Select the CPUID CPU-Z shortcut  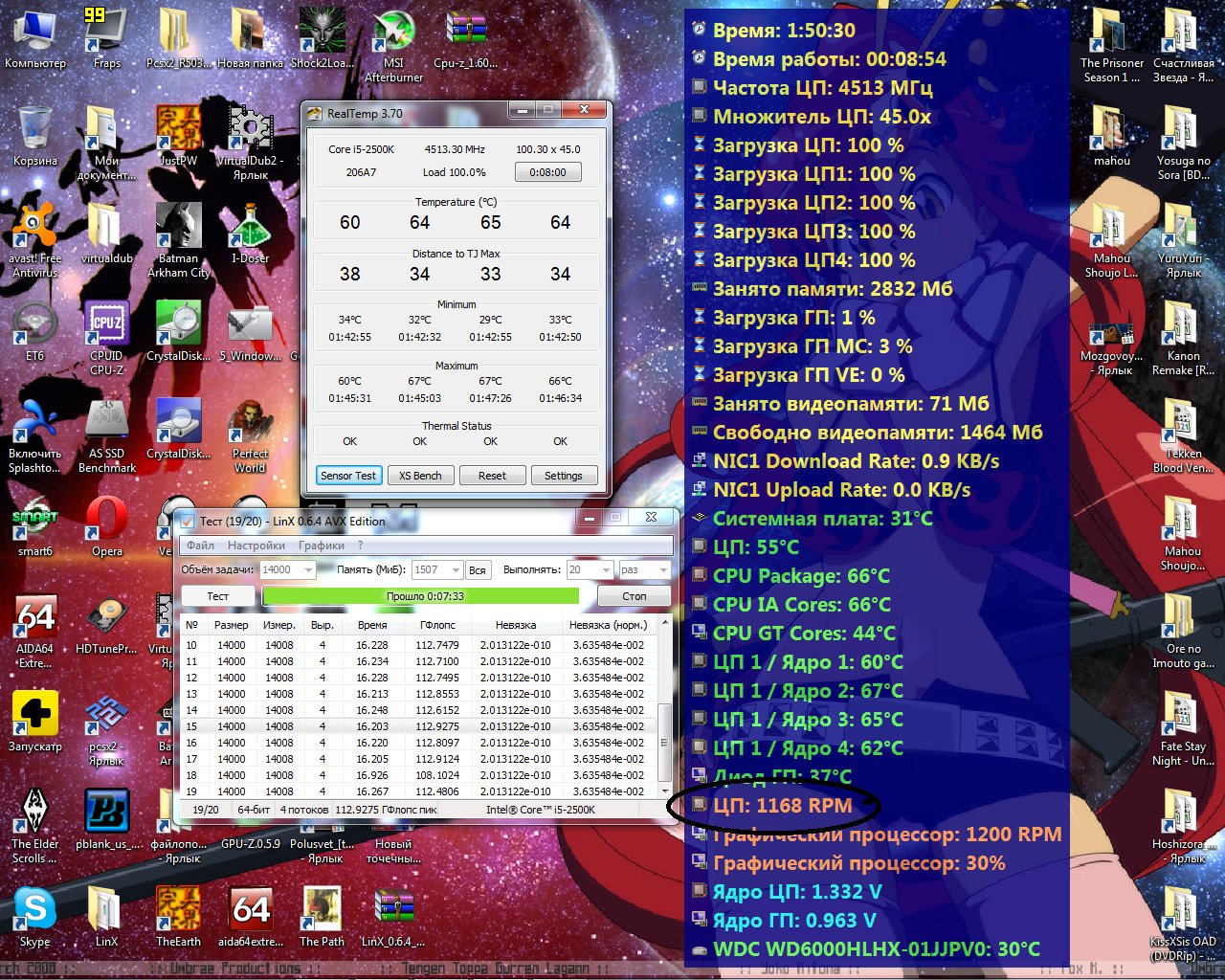point(106,338)
